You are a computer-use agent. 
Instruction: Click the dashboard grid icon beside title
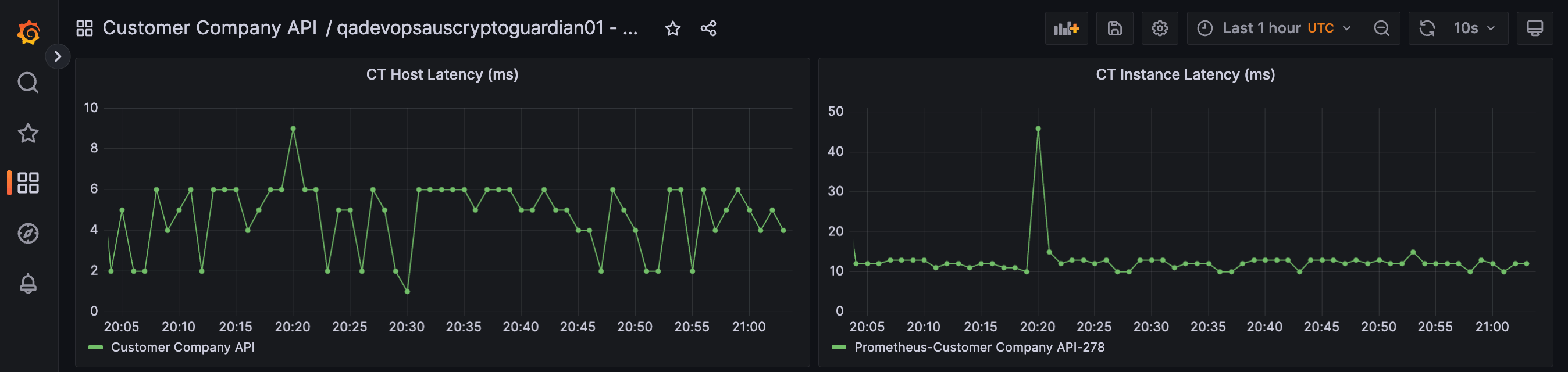click(84, 28)
